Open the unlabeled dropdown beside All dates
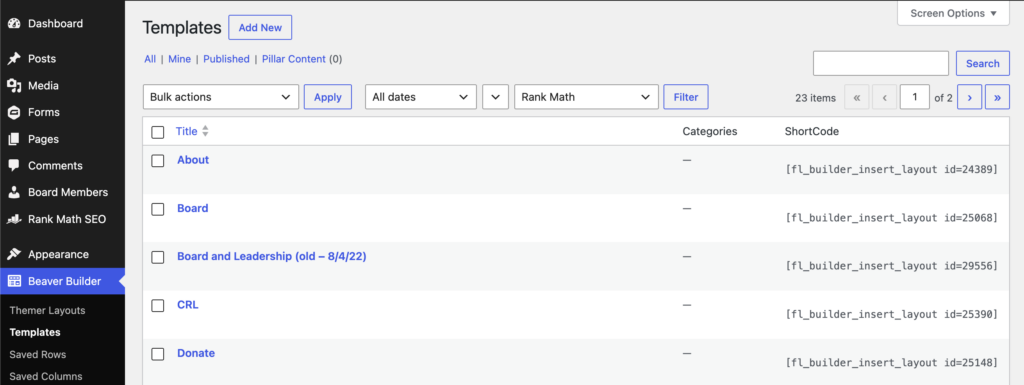 coord(496,97)
